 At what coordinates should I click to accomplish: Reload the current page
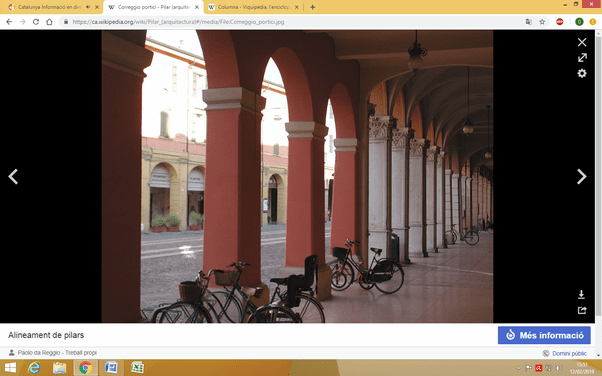[x=36, y=22]
